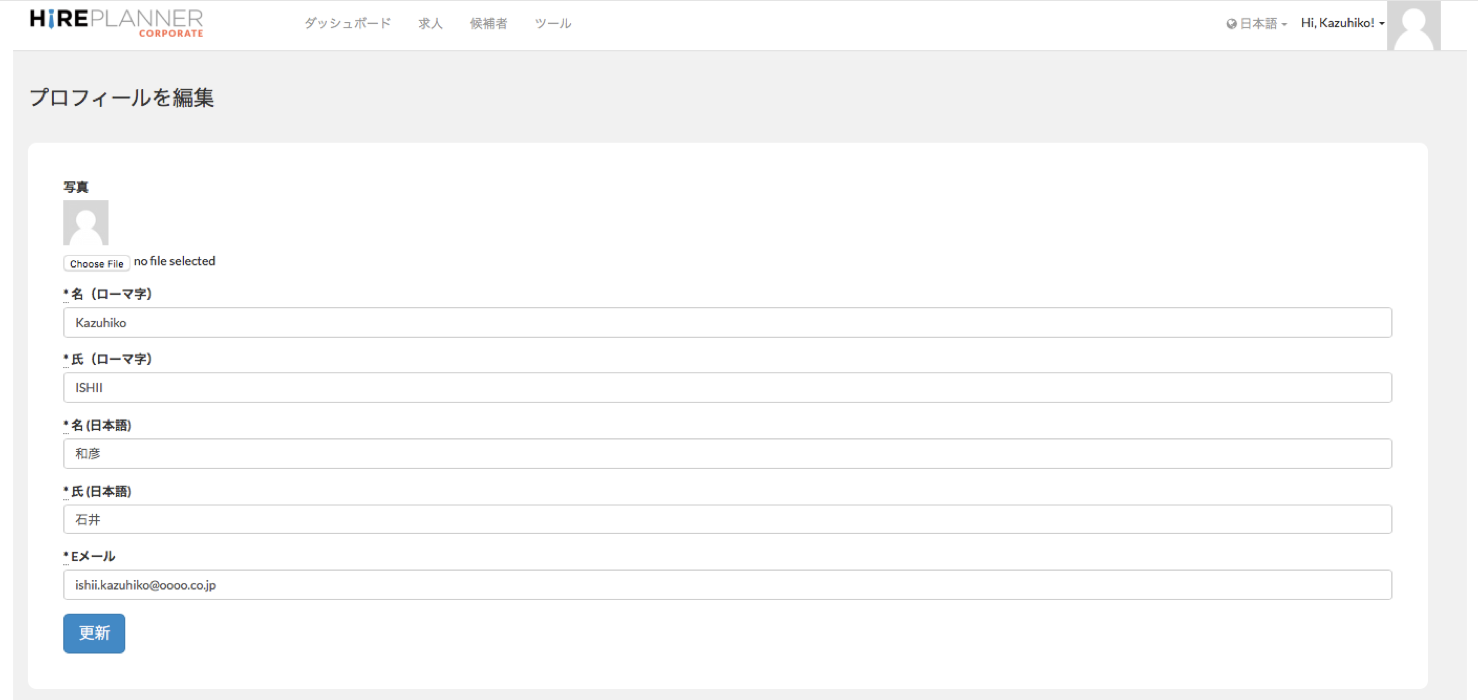Click the globe icon beside 日本語
The width and height of the screenshot is (1478, 700).
pos(1232,24)
